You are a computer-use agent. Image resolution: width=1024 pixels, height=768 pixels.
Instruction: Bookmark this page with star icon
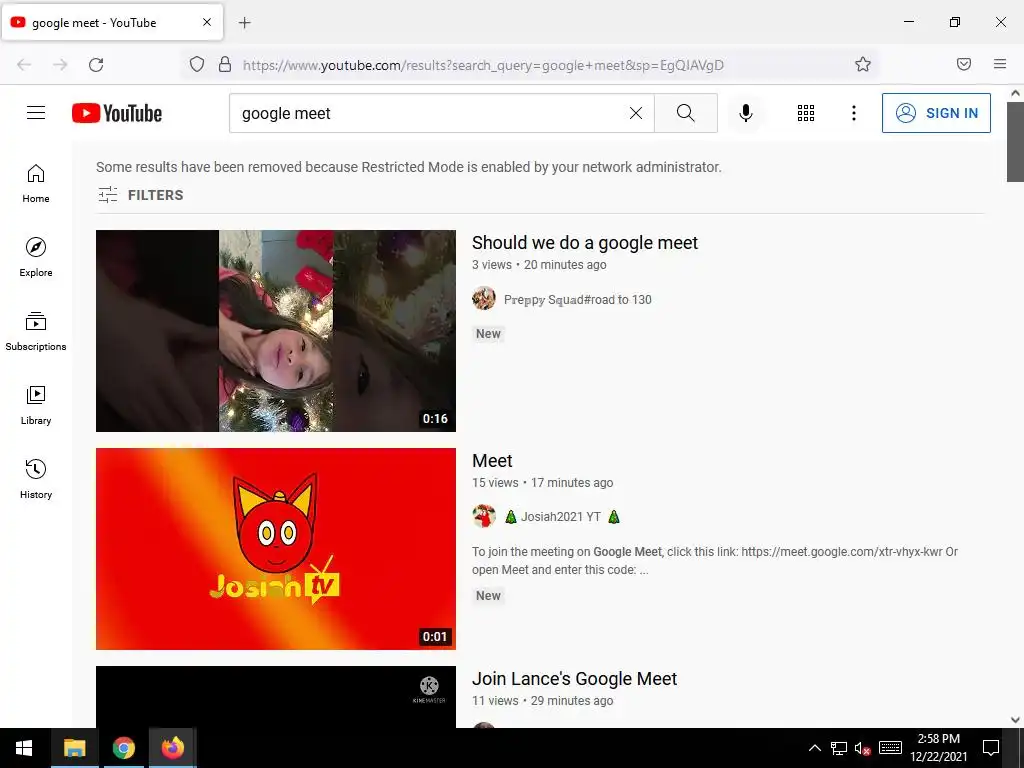click(863, 64)
